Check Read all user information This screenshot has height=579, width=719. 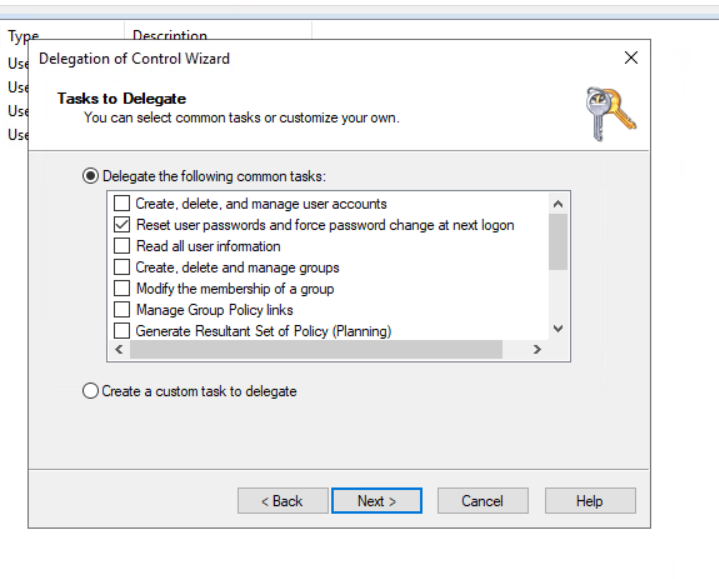point(122,246)
